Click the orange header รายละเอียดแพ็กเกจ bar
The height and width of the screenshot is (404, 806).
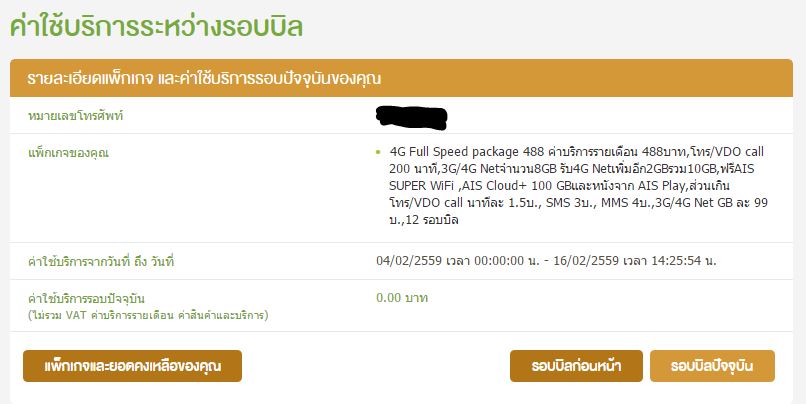point(401,78)
